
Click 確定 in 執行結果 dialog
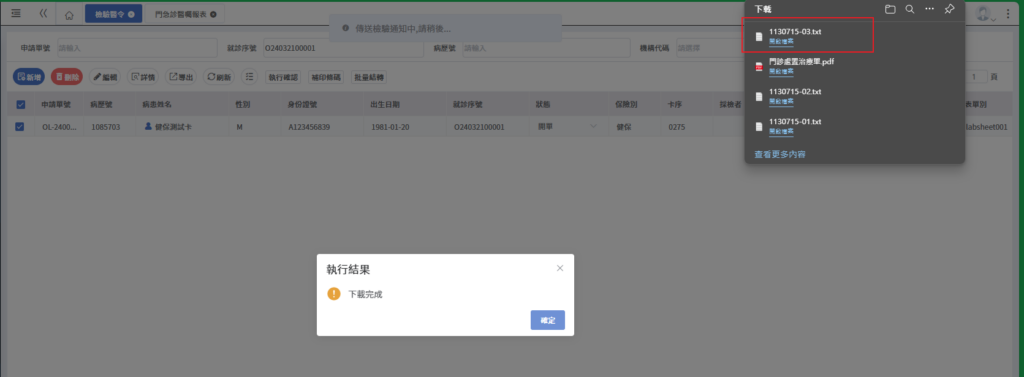point(547,320)
